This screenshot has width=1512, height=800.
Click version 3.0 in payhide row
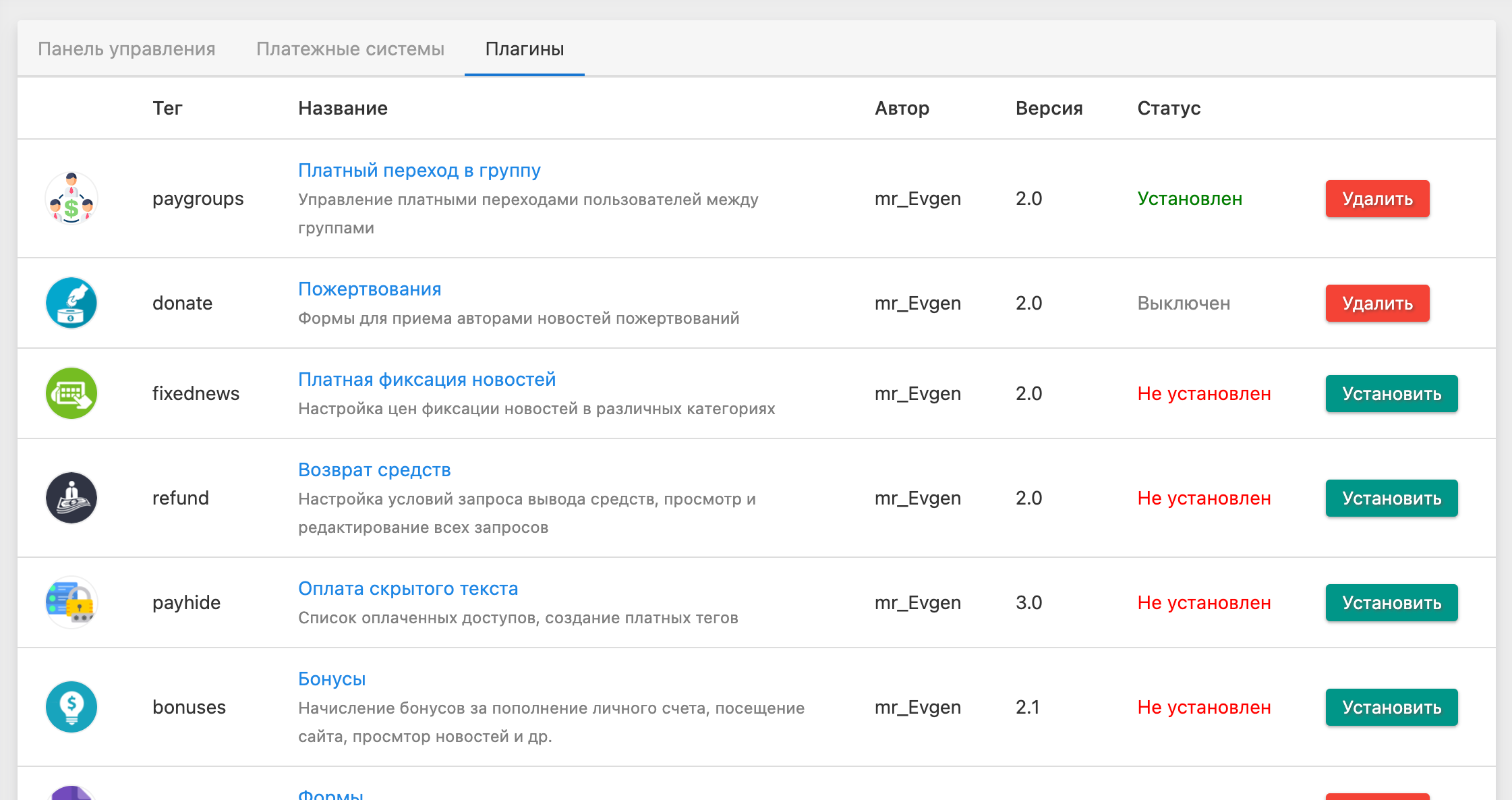pos(1028,602)
